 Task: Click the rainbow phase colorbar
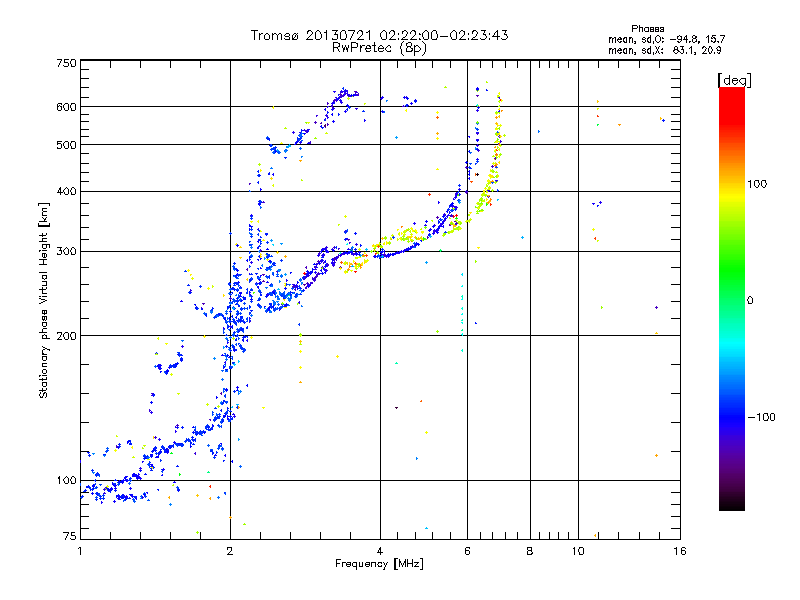click(732, 298)
